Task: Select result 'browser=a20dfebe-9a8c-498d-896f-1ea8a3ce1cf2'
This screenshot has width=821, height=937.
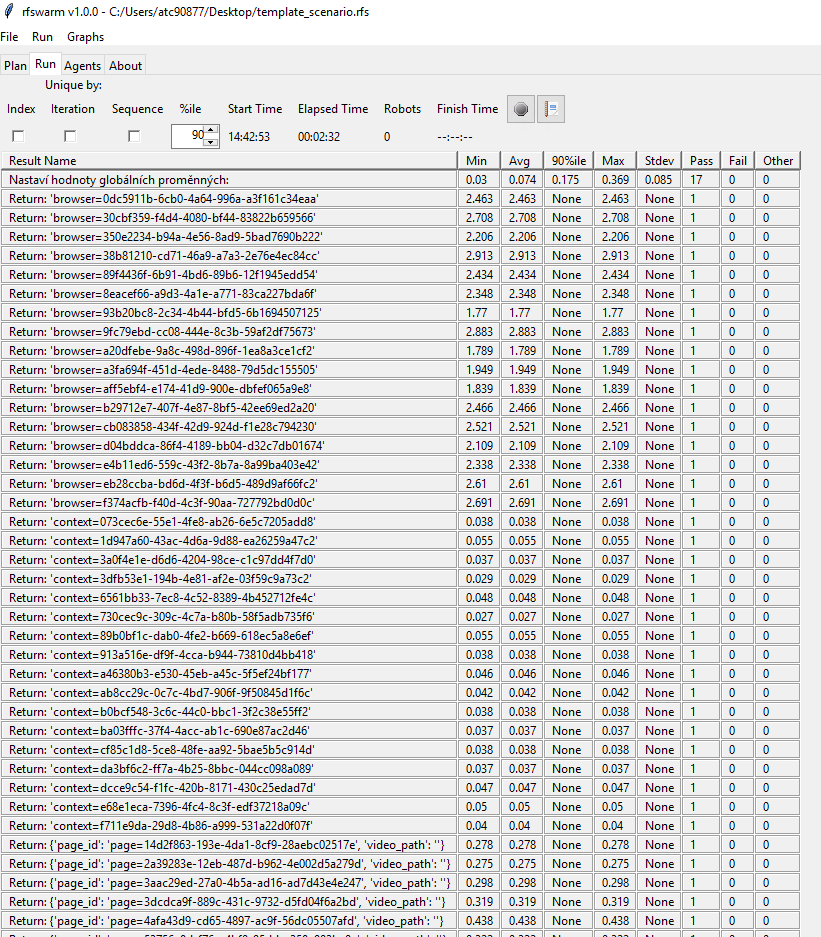Action: (x=229, y=351)
